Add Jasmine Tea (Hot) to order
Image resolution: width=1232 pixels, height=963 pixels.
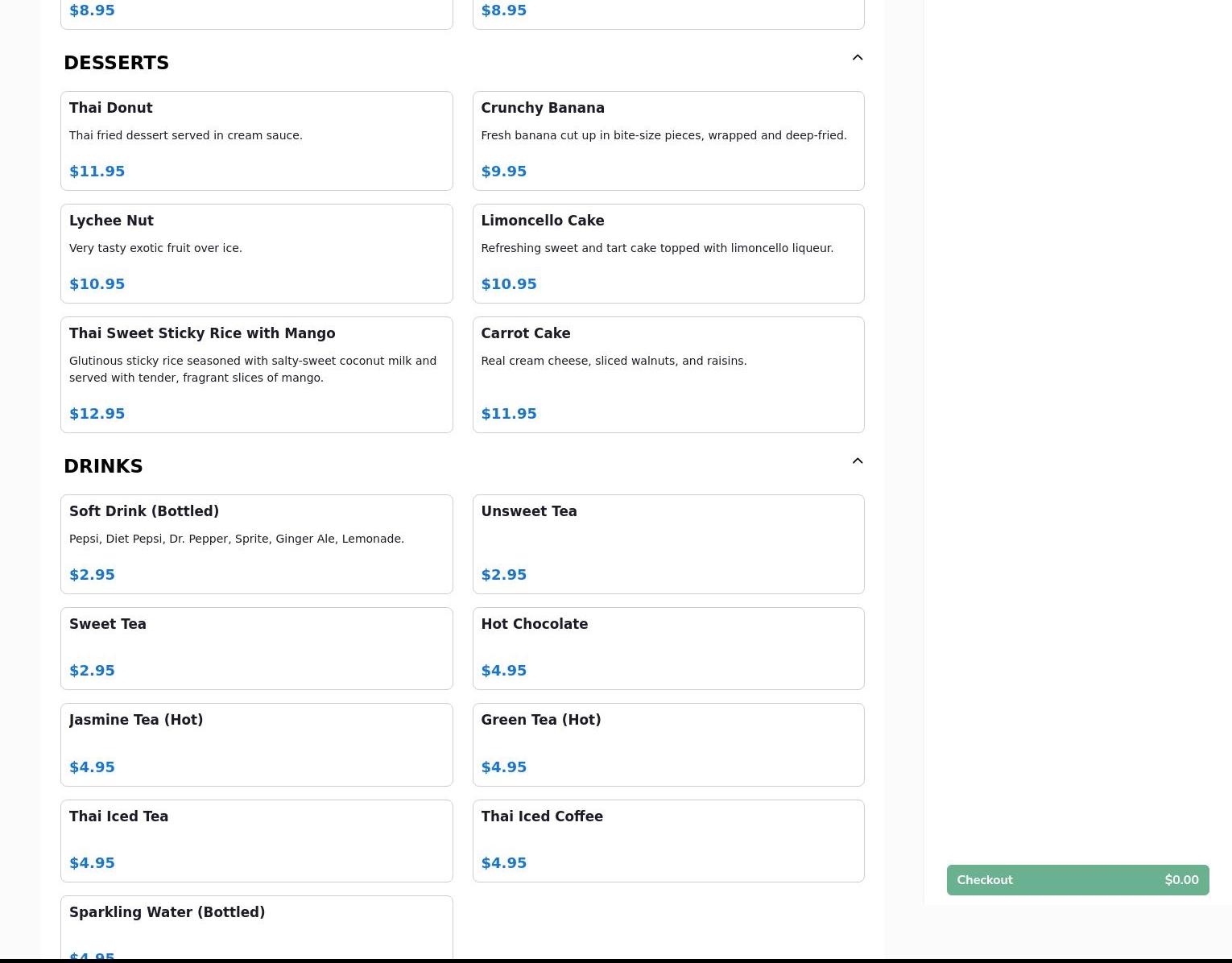tap(256, 745)
